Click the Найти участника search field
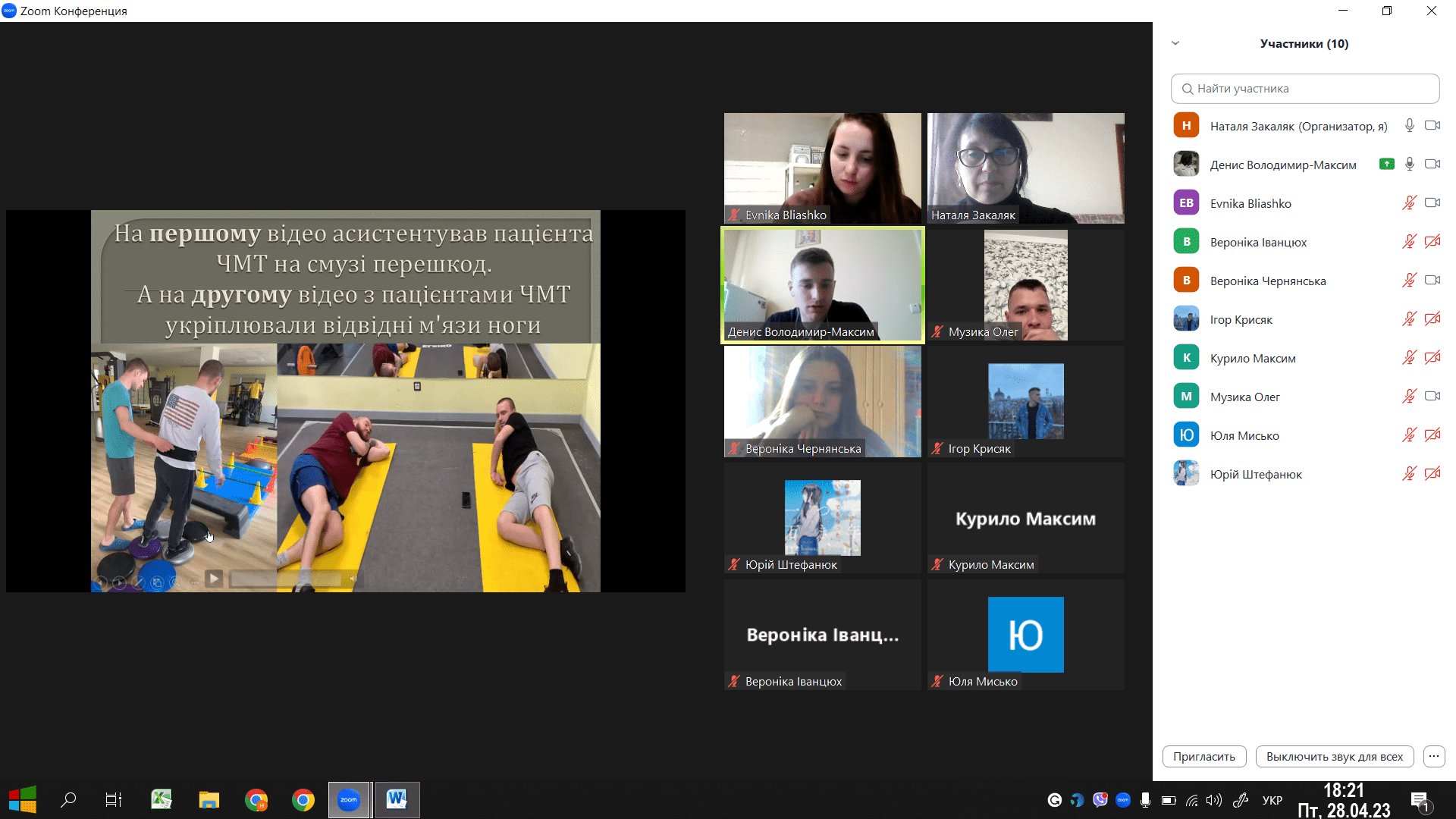1456x819 pixels. (1304, 89)
